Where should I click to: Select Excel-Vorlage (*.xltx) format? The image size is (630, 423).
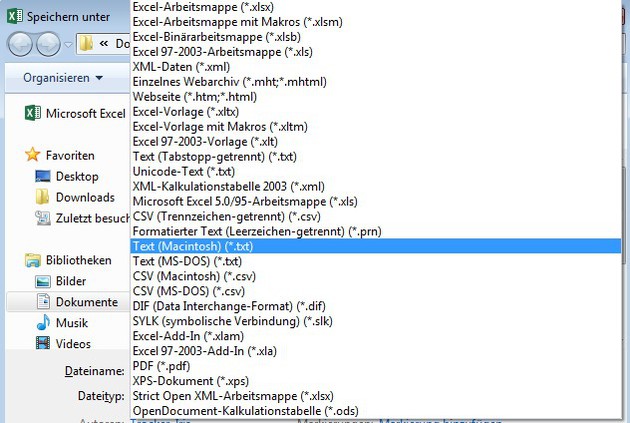tap(376, 112)
